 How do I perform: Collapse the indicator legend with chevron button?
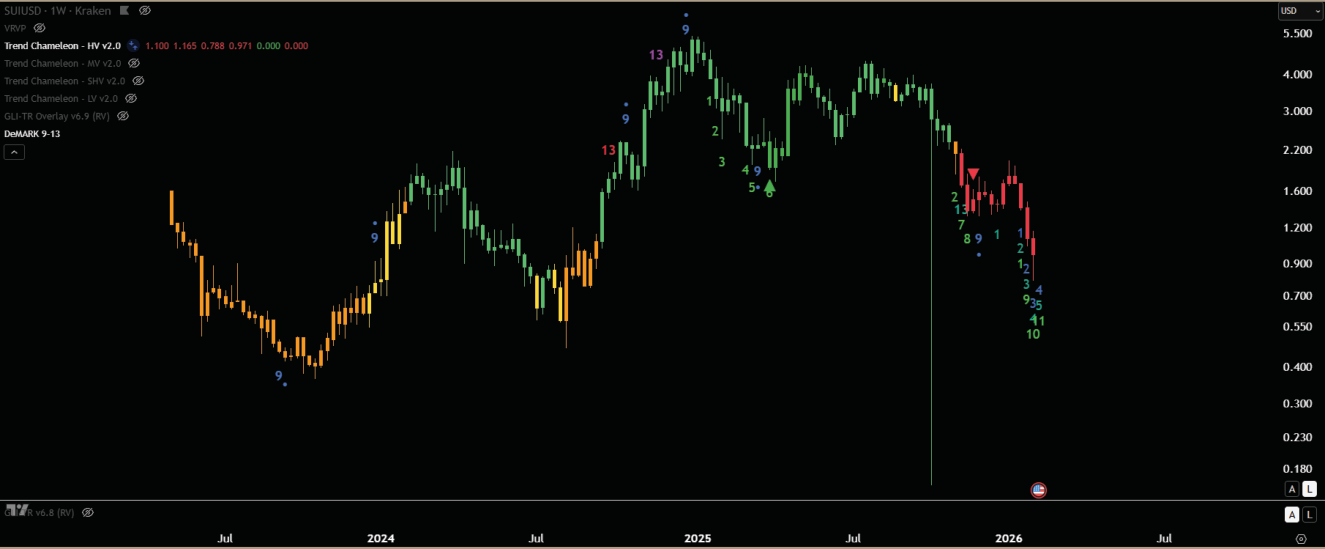pyautogui.click(x=15, y=152)
